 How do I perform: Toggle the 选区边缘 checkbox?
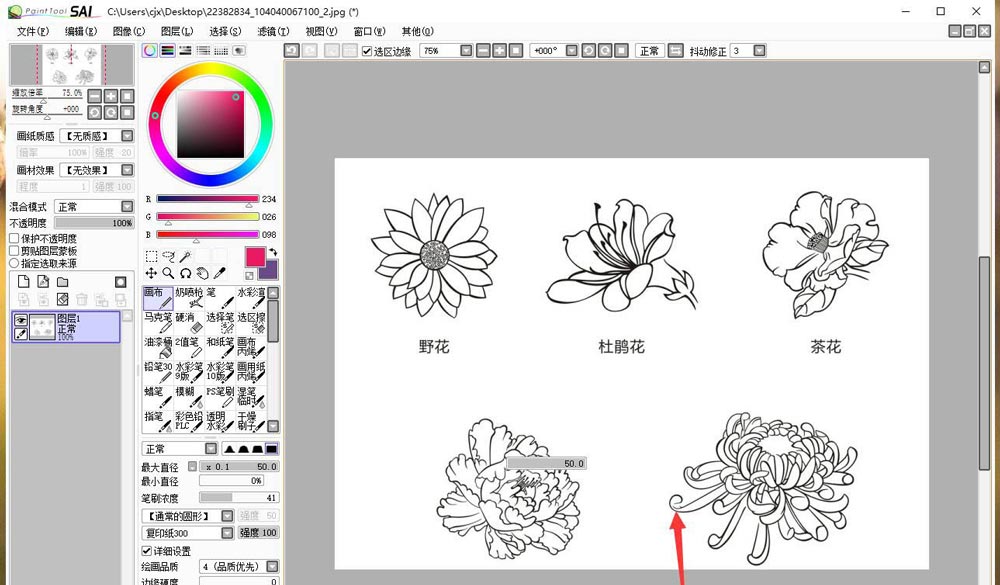[367, 51]
